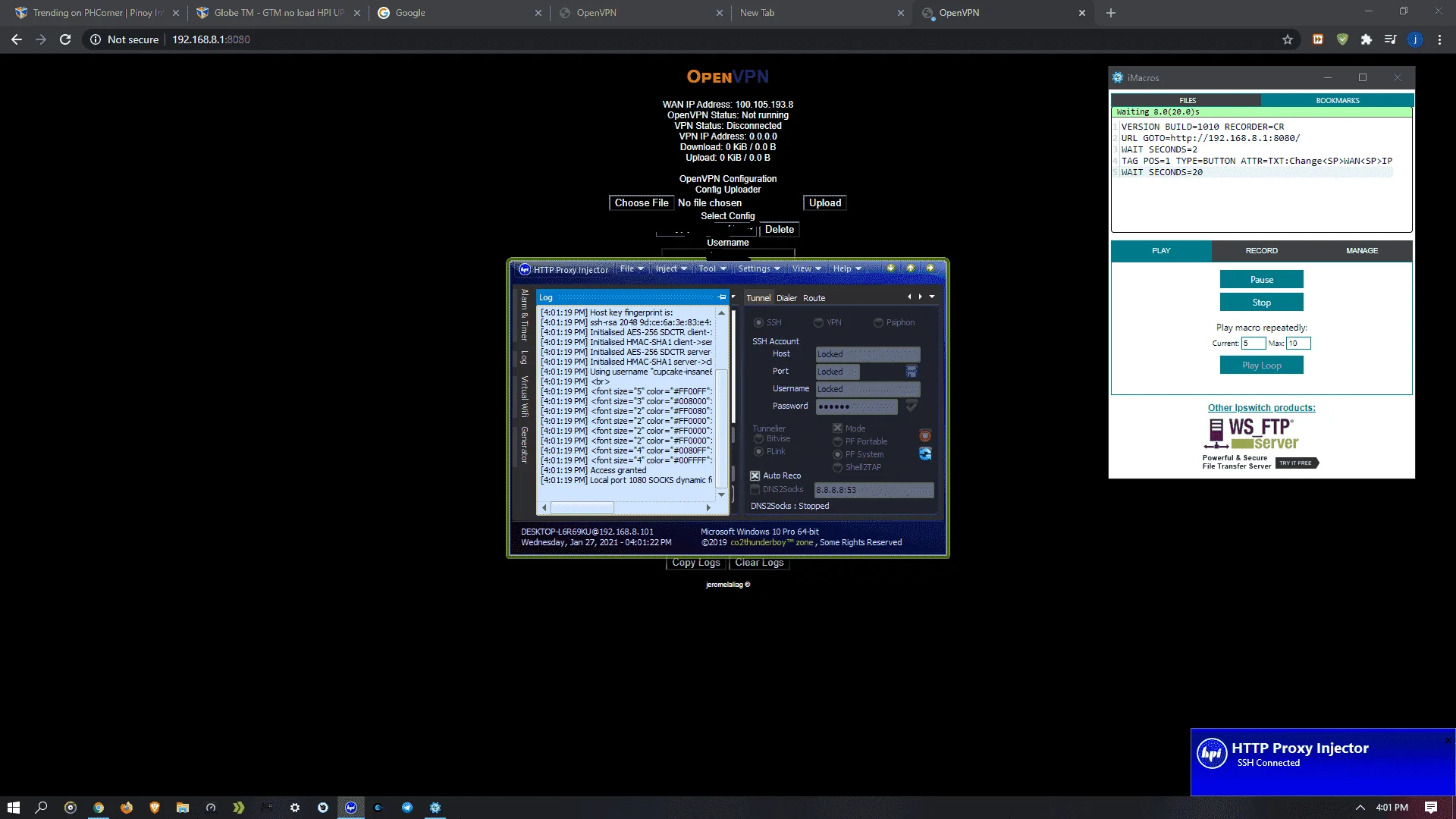Viewport: 1456px width, 819px height.
Task: Select the SSH tunnel radio button
Action: tap(758, 323)
